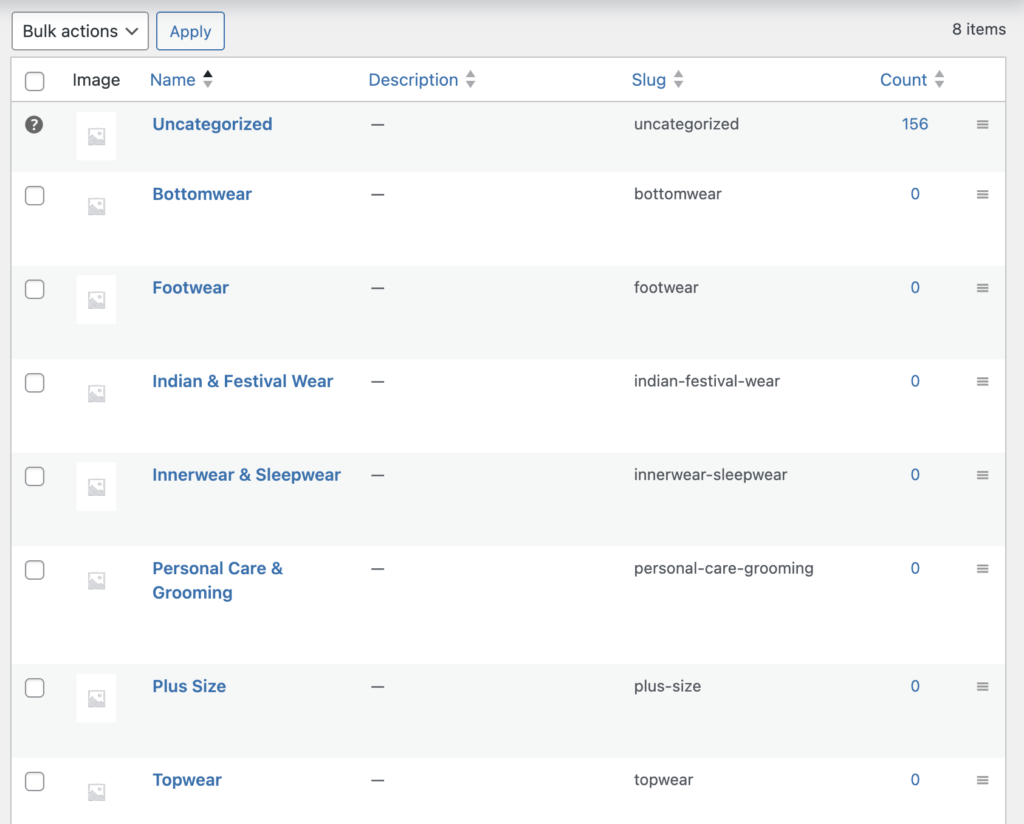Check the Personal Care & Grooming checkbox
Viewport: 1024px width, 824px height.
point(35,569)
